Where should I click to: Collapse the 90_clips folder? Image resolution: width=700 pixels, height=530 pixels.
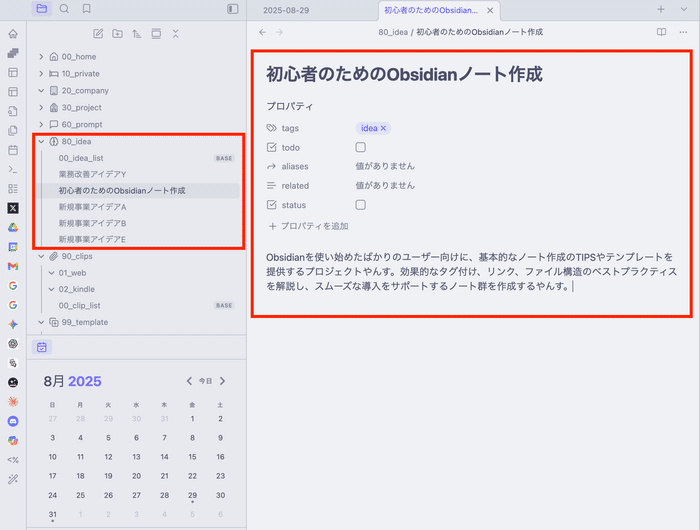(41, 256)
